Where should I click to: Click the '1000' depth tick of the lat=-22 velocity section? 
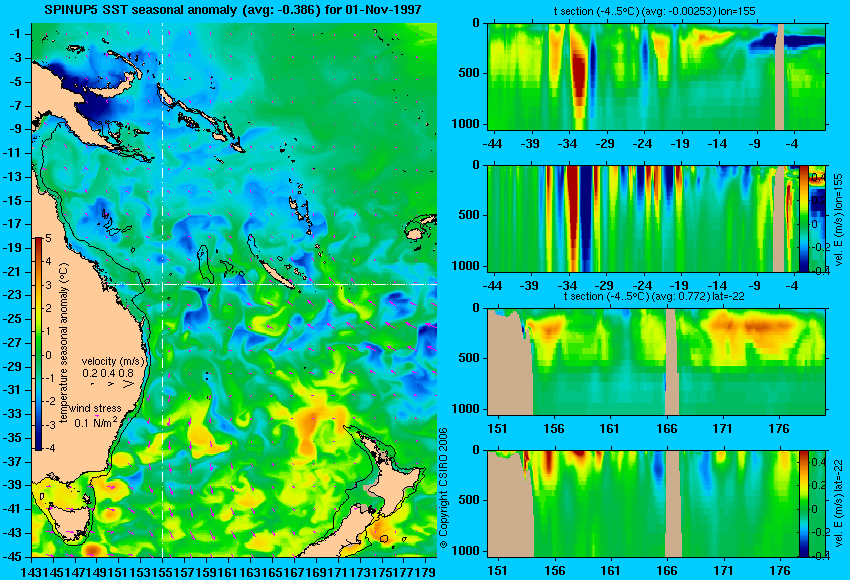coord(466,551)
